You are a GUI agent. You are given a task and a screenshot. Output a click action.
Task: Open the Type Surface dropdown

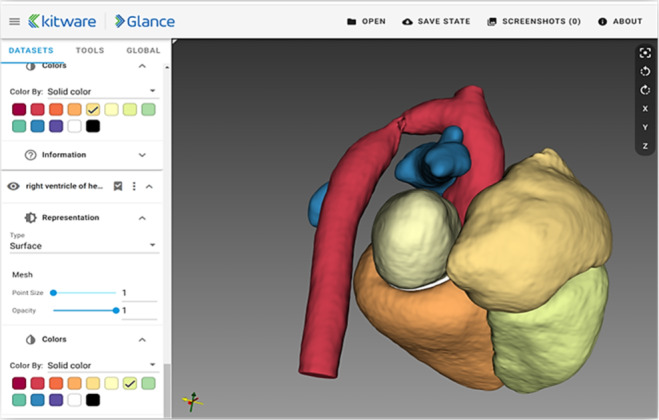pyautogui.click(x=84, y=246)
